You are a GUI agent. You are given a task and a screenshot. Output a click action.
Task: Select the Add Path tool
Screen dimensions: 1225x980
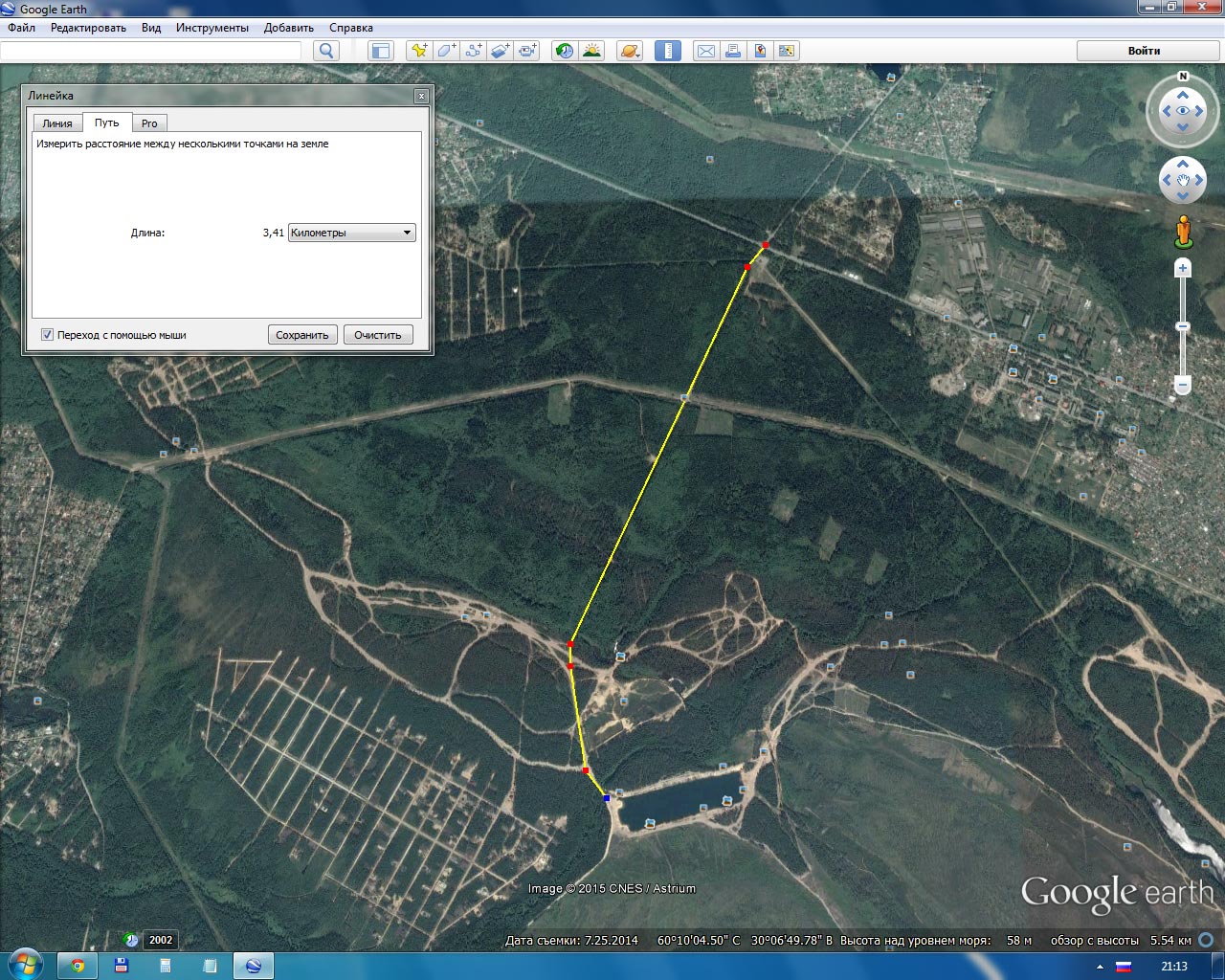(473, 51)
